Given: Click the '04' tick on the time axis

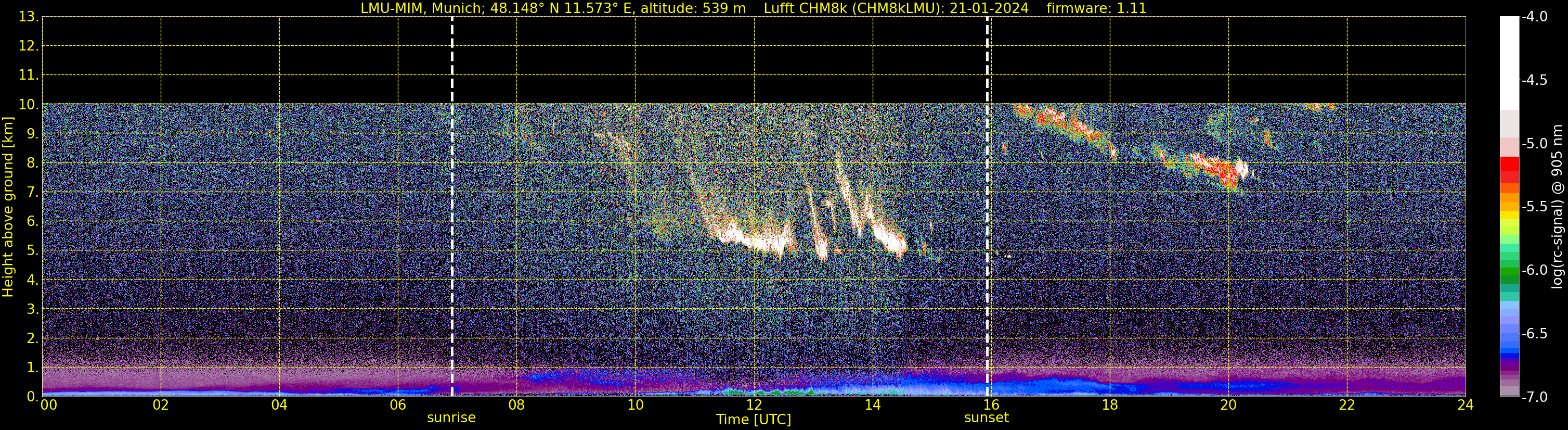Looking at the screenshot, I should pyautogui.click(x=279, y=405).
